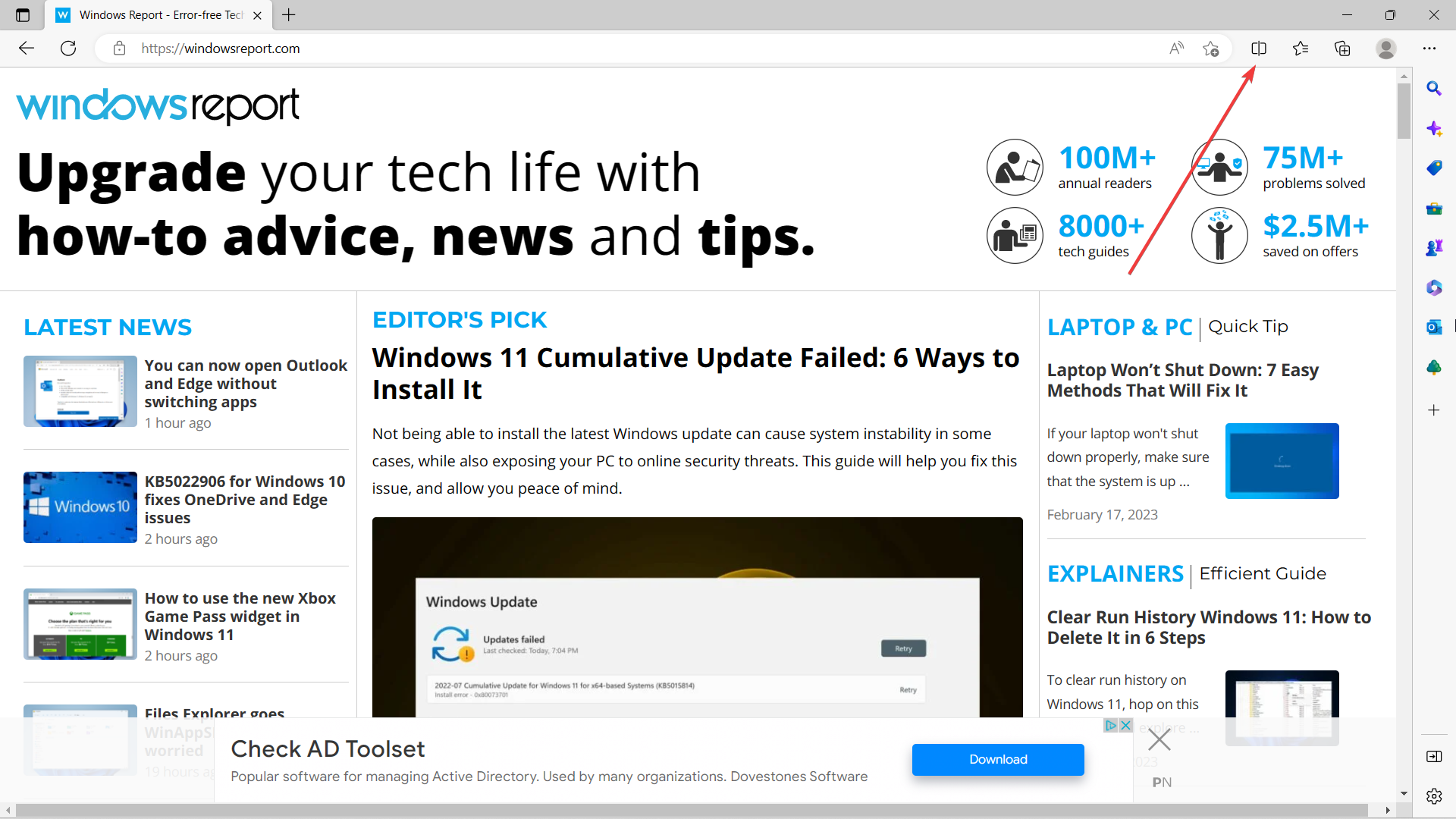Add this page to favorites

[1211, 49]
